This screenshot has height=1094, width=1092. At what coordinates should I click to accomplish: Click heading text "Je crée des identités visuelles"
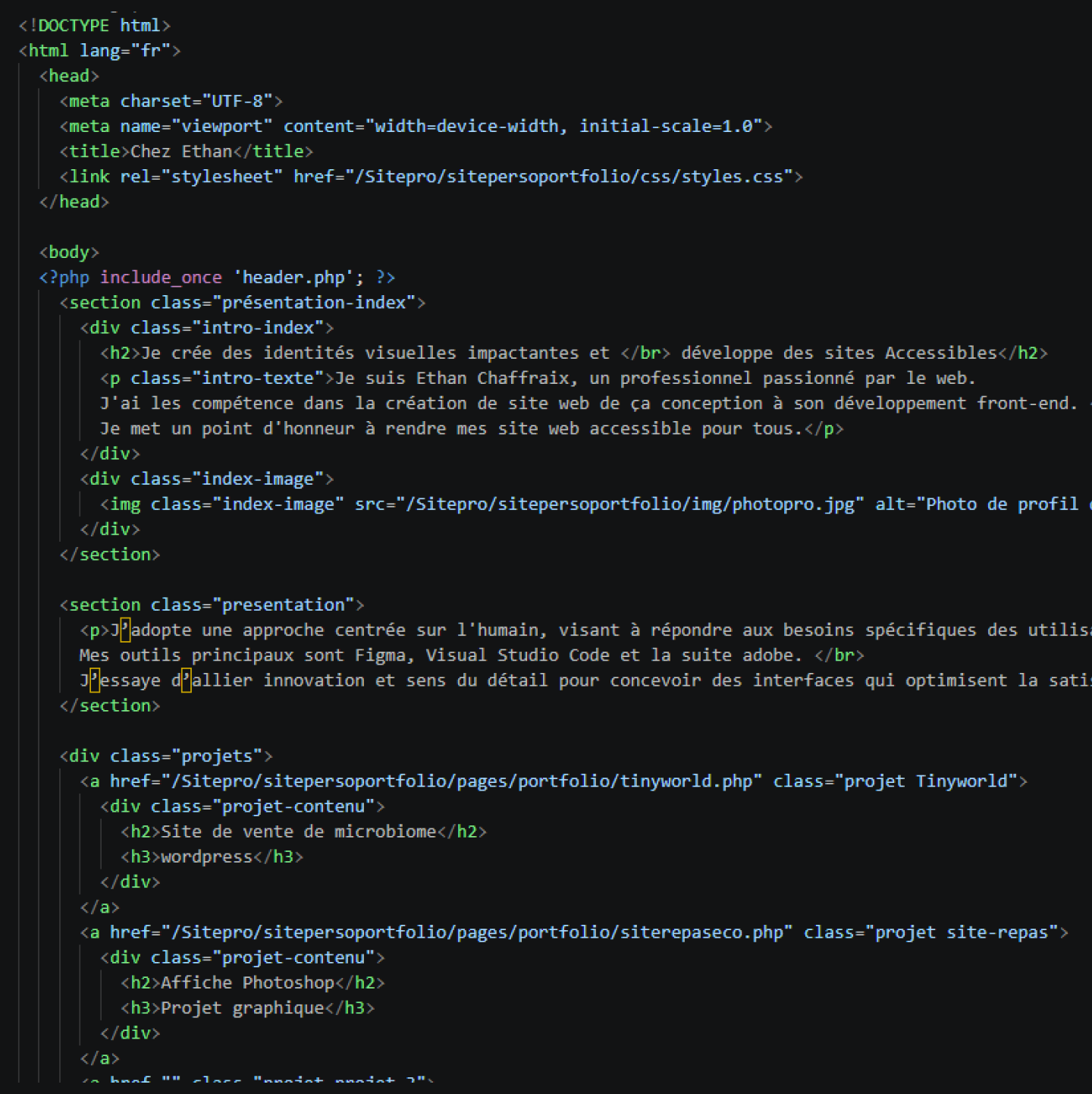pos(299,353)
